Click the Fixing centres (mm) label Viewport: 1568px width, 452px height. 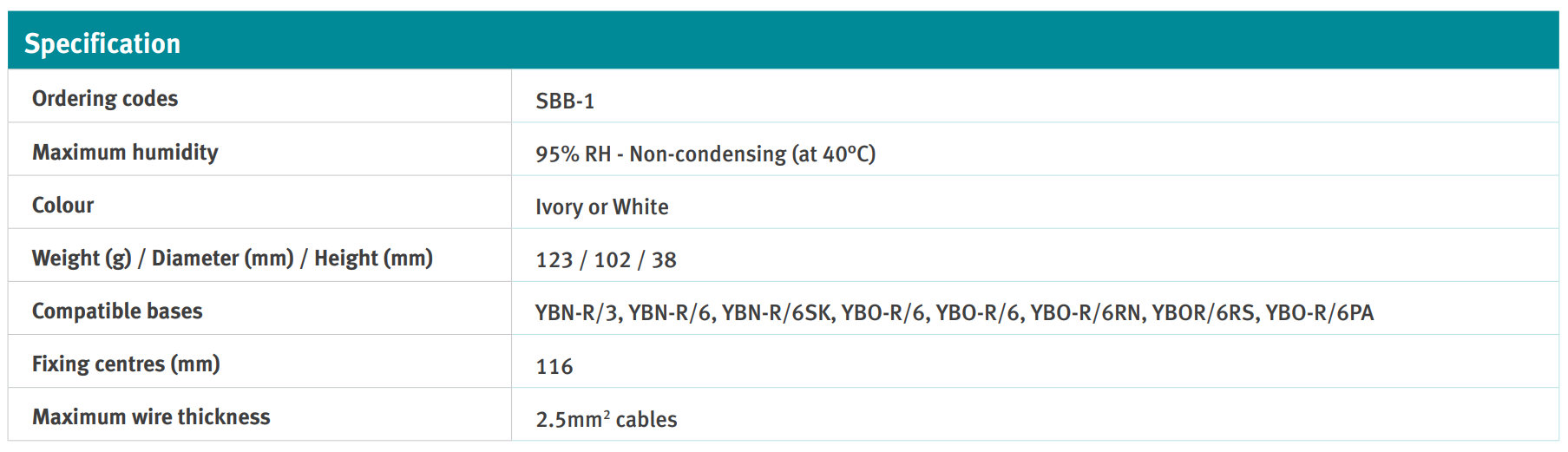(126, 364)
